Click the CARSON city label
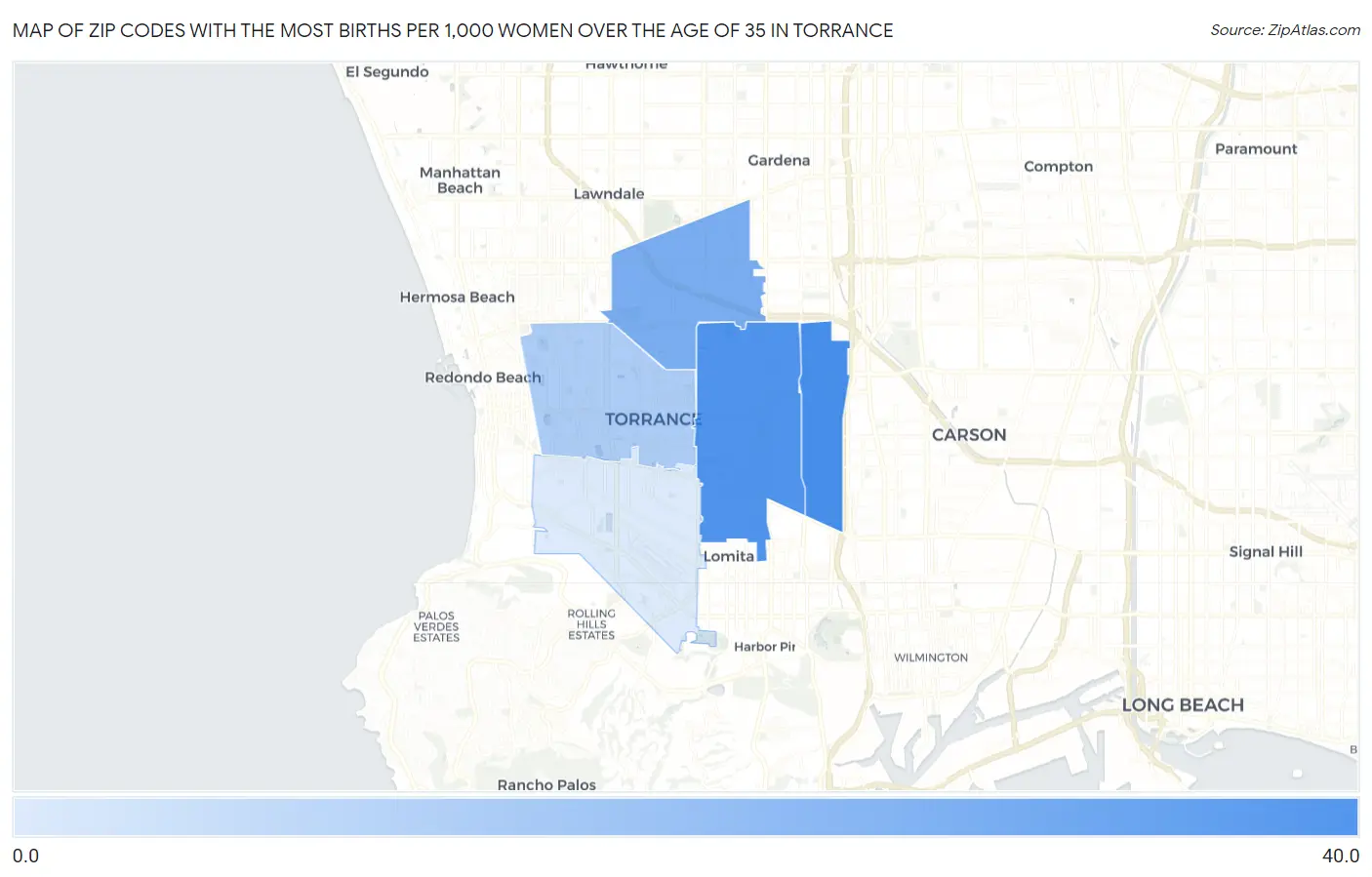Viewport: 1372px width, 877px height. (969, 435)
